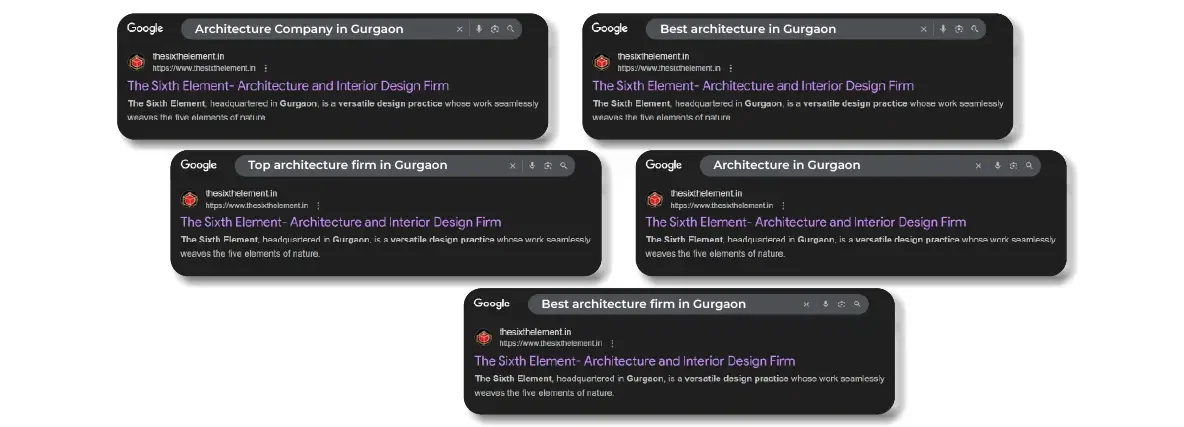Click microphone in 'Architecture Company in Gurgaon' search
1184x427 pixels.
click(479, 29)
